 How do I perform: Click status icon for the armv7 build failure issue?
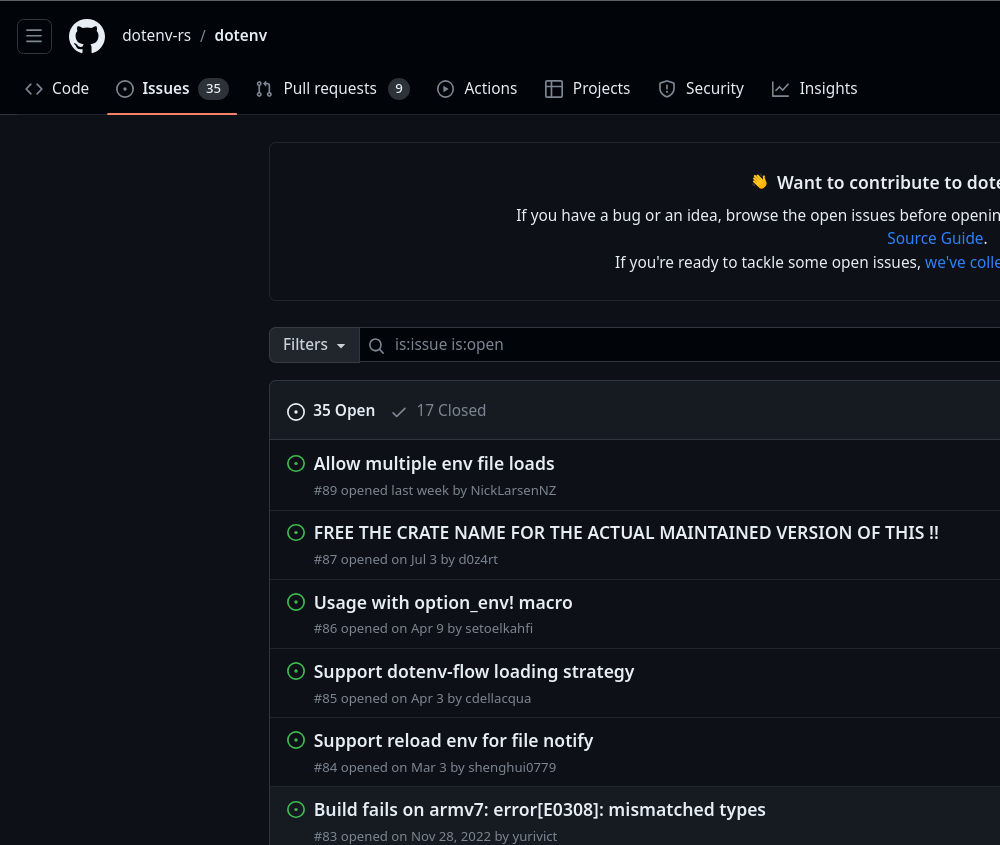point(296,809)
